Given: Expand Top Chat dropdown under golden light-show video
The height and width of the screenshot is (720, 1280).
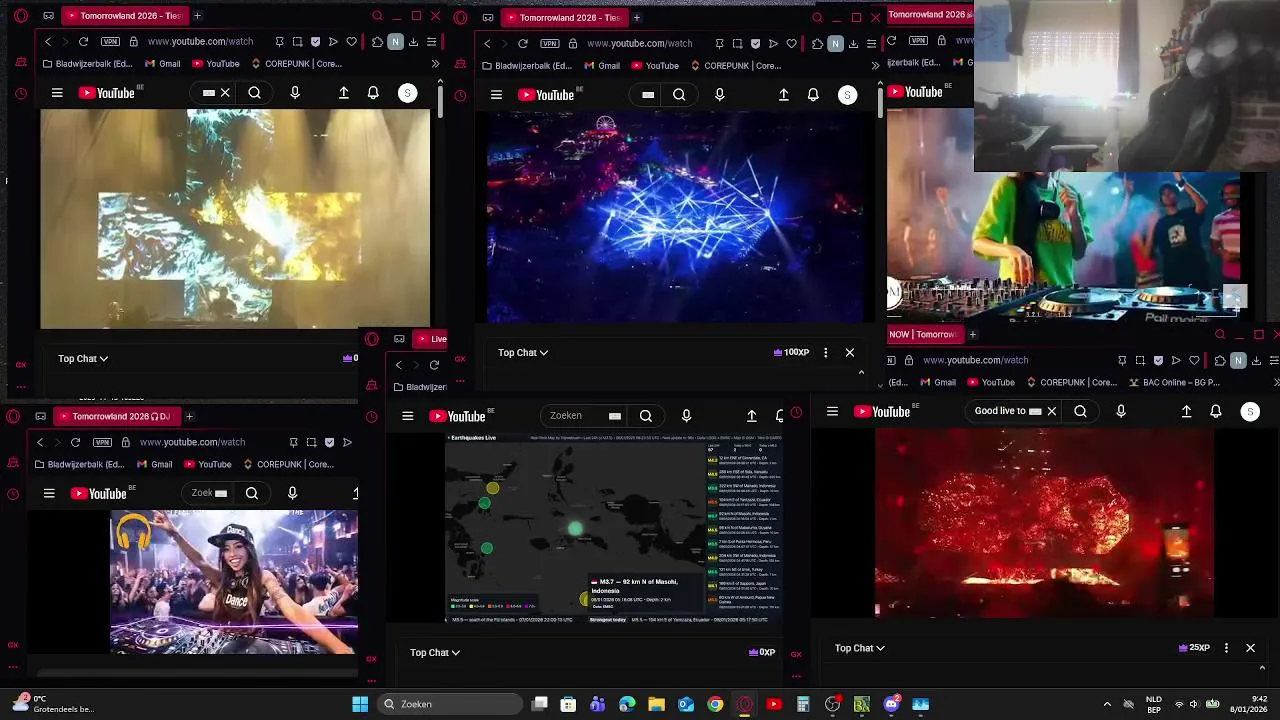Looking at the screenshot, I should (83, 358).
